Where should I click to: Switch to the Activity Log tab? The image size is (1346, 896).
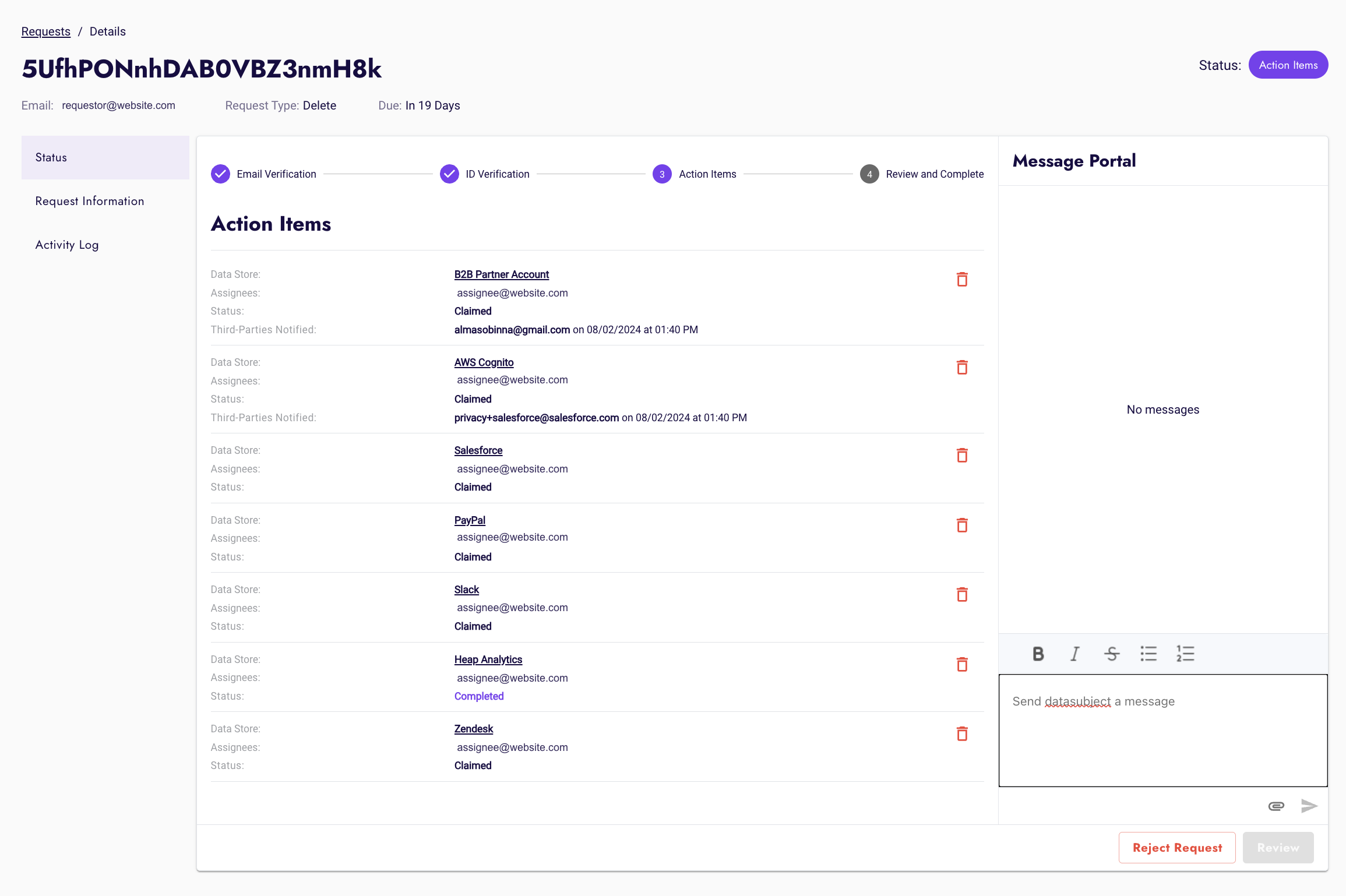[x=67, y=245]
